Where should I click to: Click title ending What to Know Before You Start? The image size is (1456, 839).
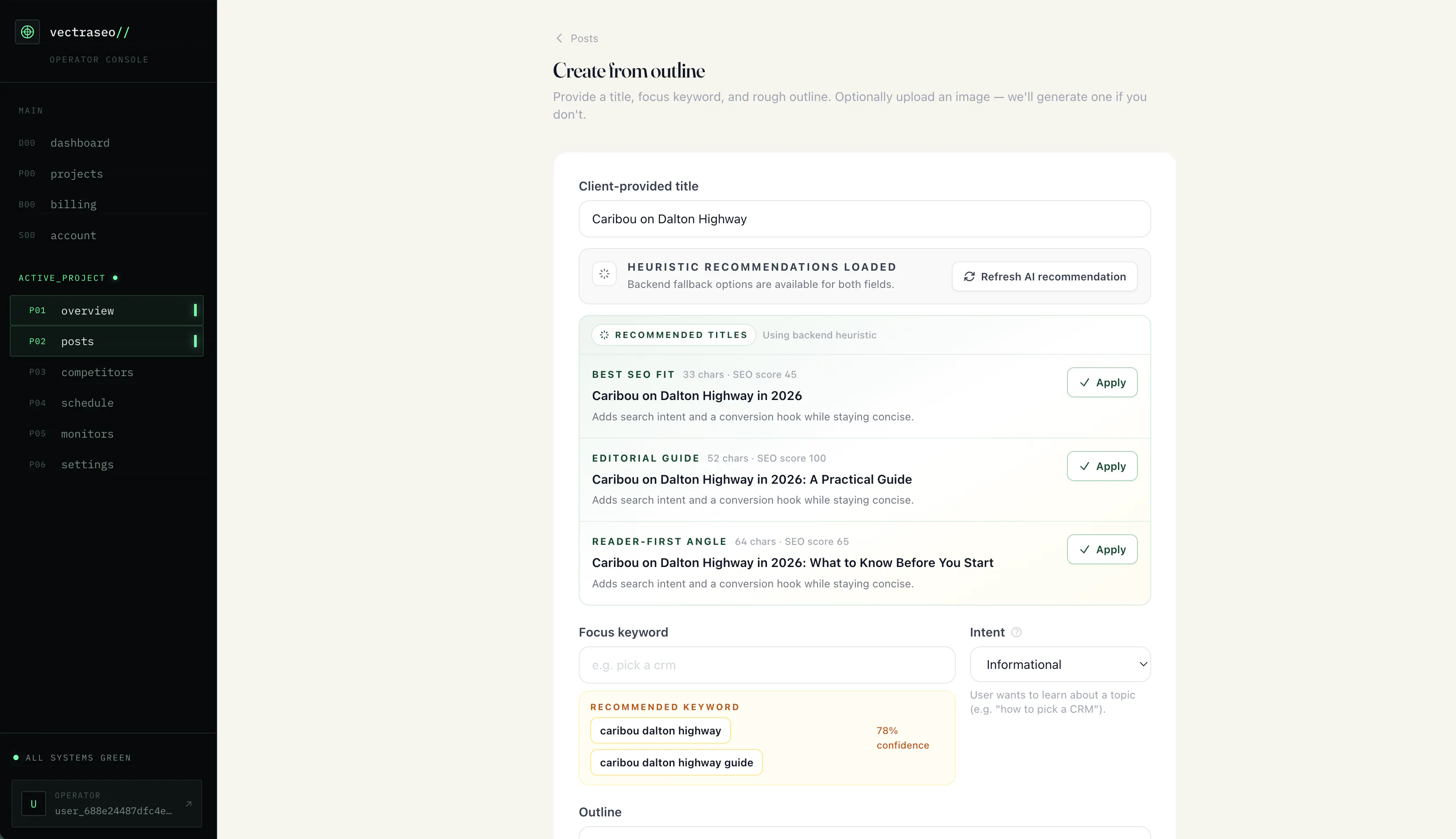tap(793, 563)
